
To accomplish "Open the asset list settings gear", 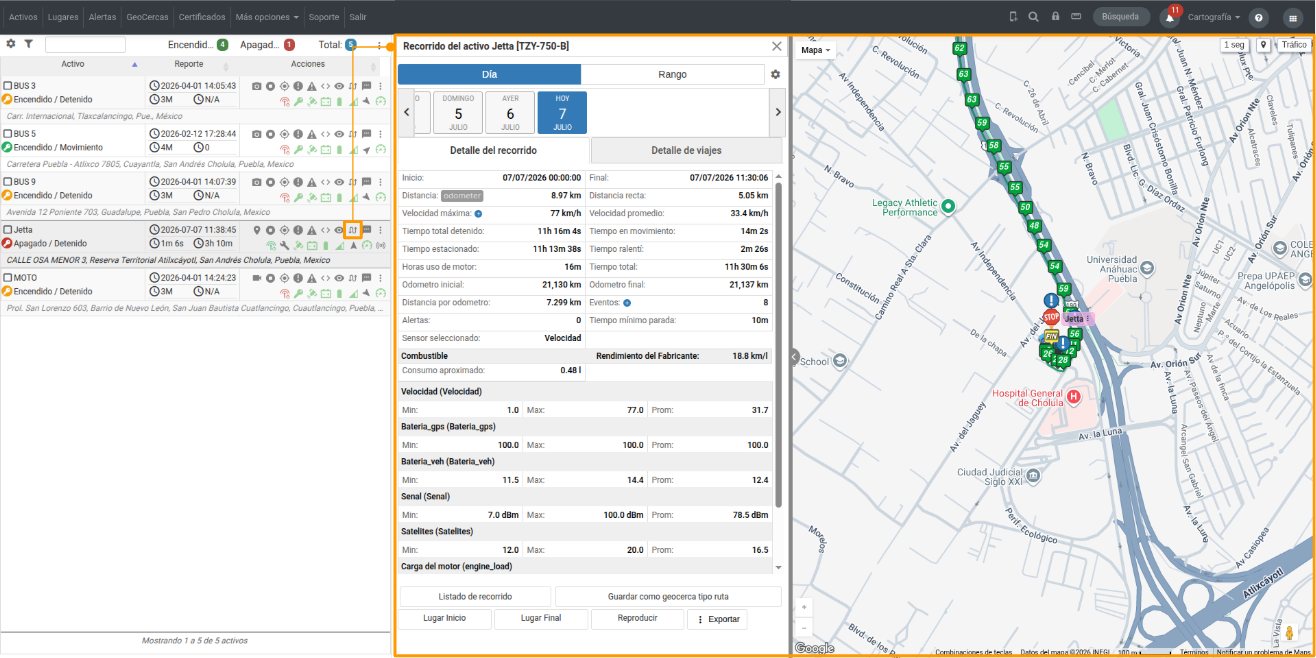I will 11,44.
